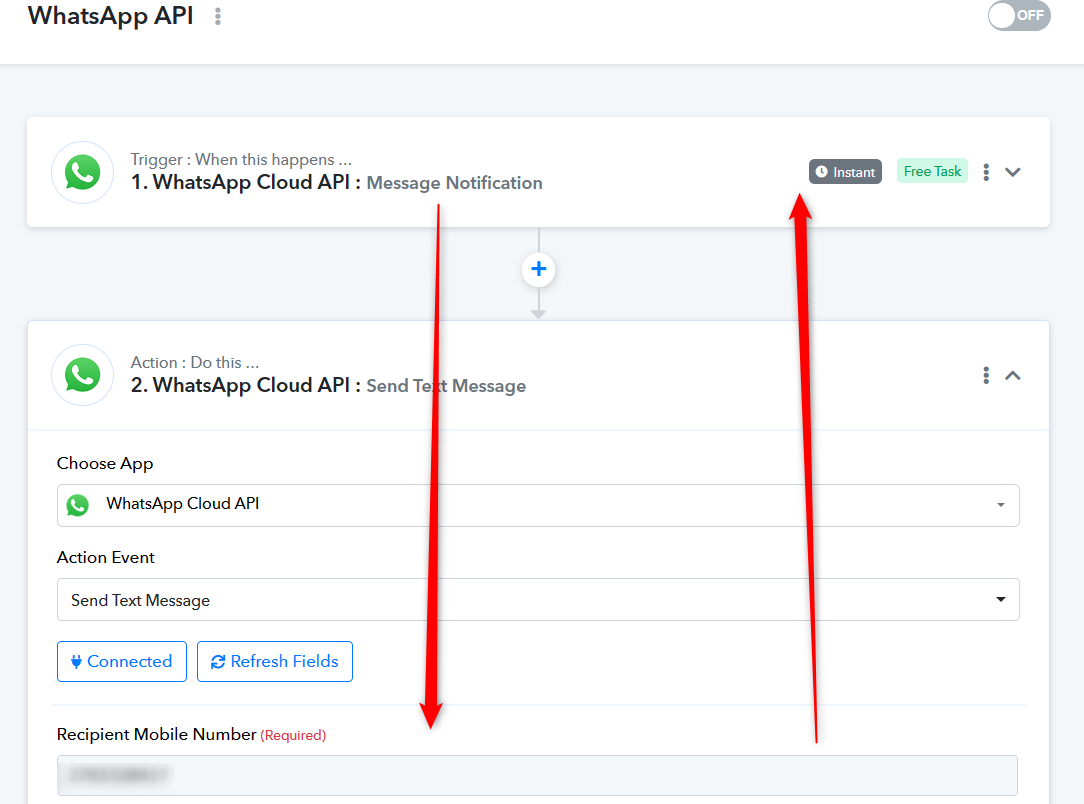The width and height of the screenshot is (1084, 804).
Task: Click the Recipient Mobile Number field
Action: pyautogui.click(x=537, y=775)
